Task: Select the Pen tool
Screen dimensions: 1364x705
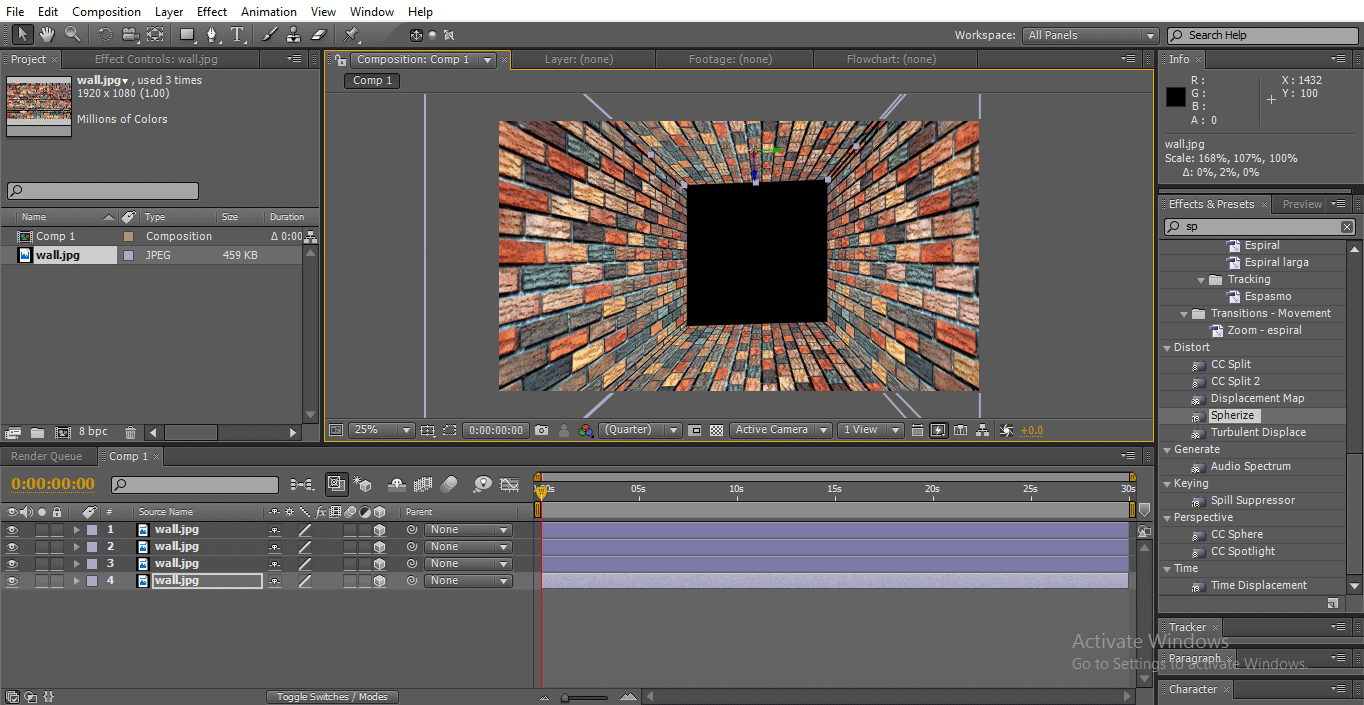Action: click(212, 35)
